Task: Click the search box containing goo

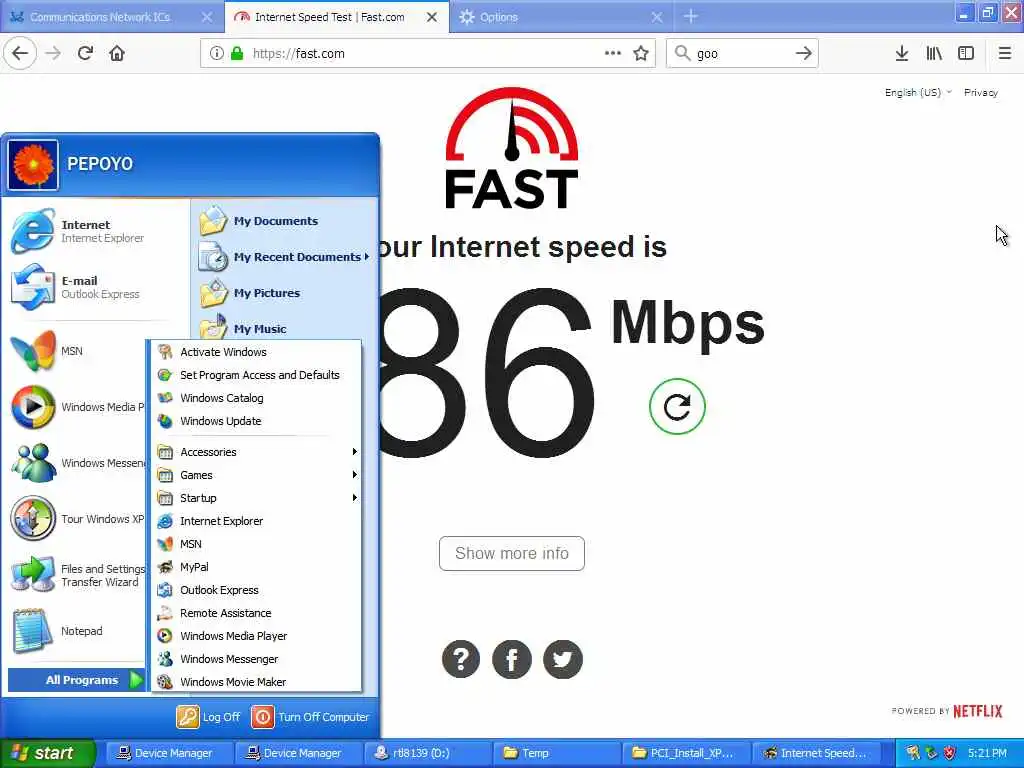Action: (x=741, y=54)
